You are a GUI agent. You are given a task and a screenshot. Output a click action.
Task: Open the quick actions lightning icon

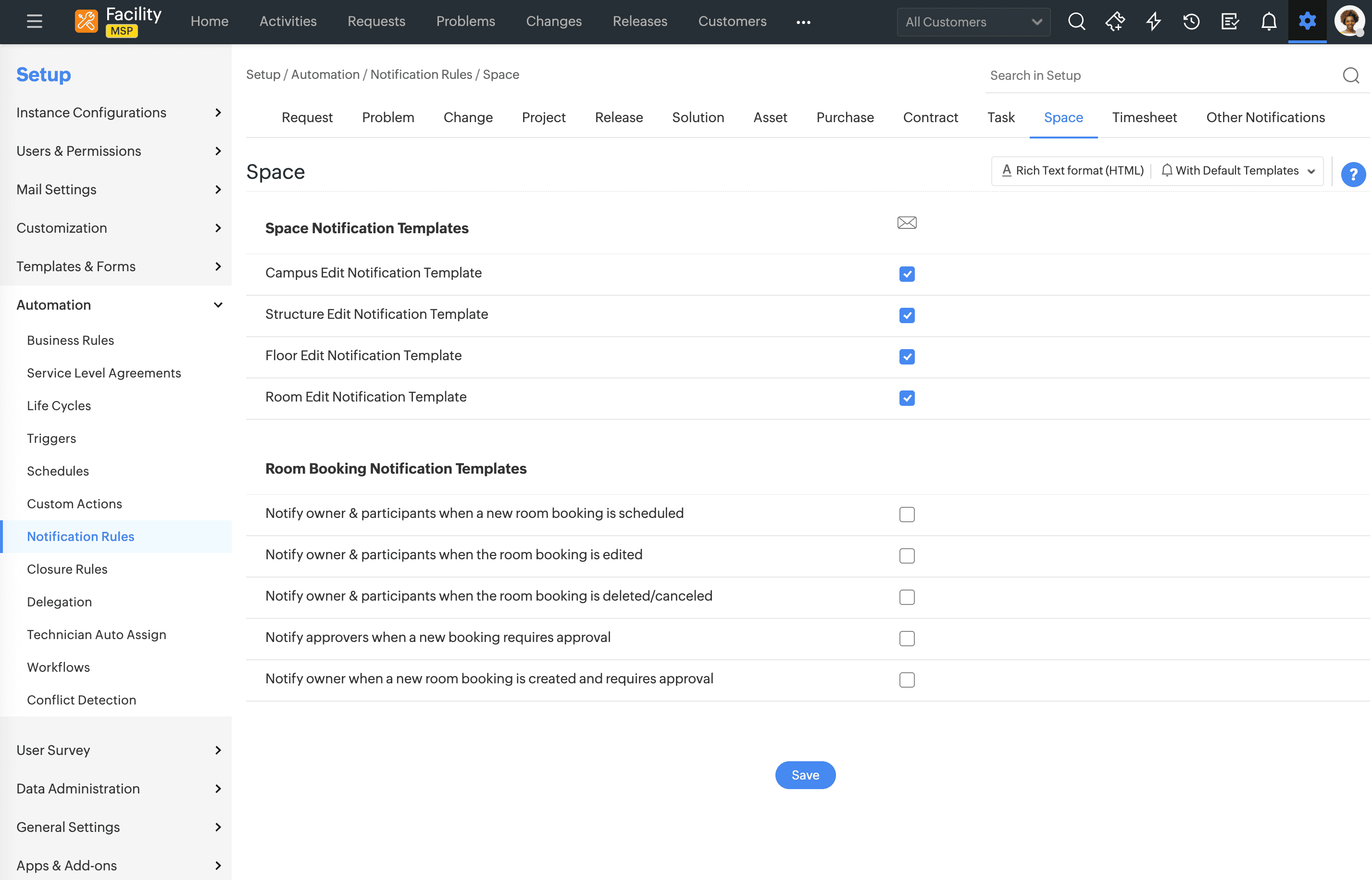1153,22
